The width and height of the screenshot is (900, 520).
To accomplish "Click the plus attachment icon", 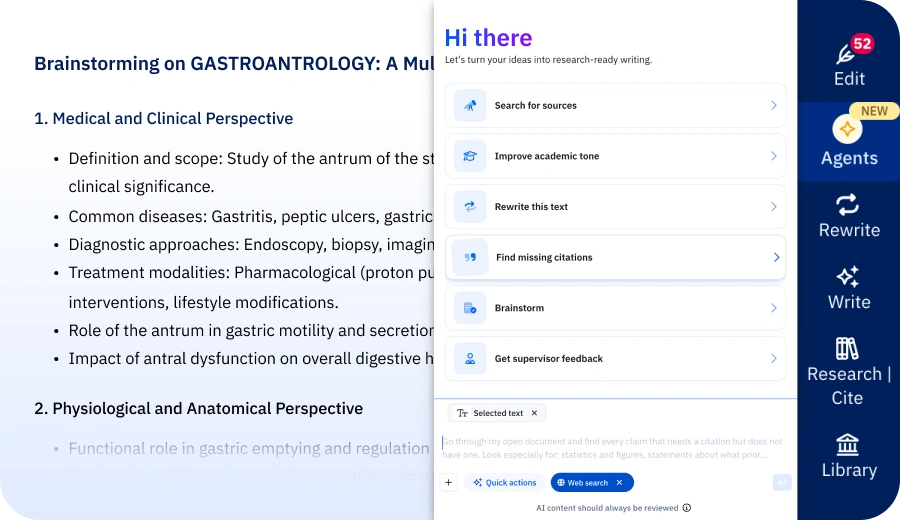I will tap(449, 483).
